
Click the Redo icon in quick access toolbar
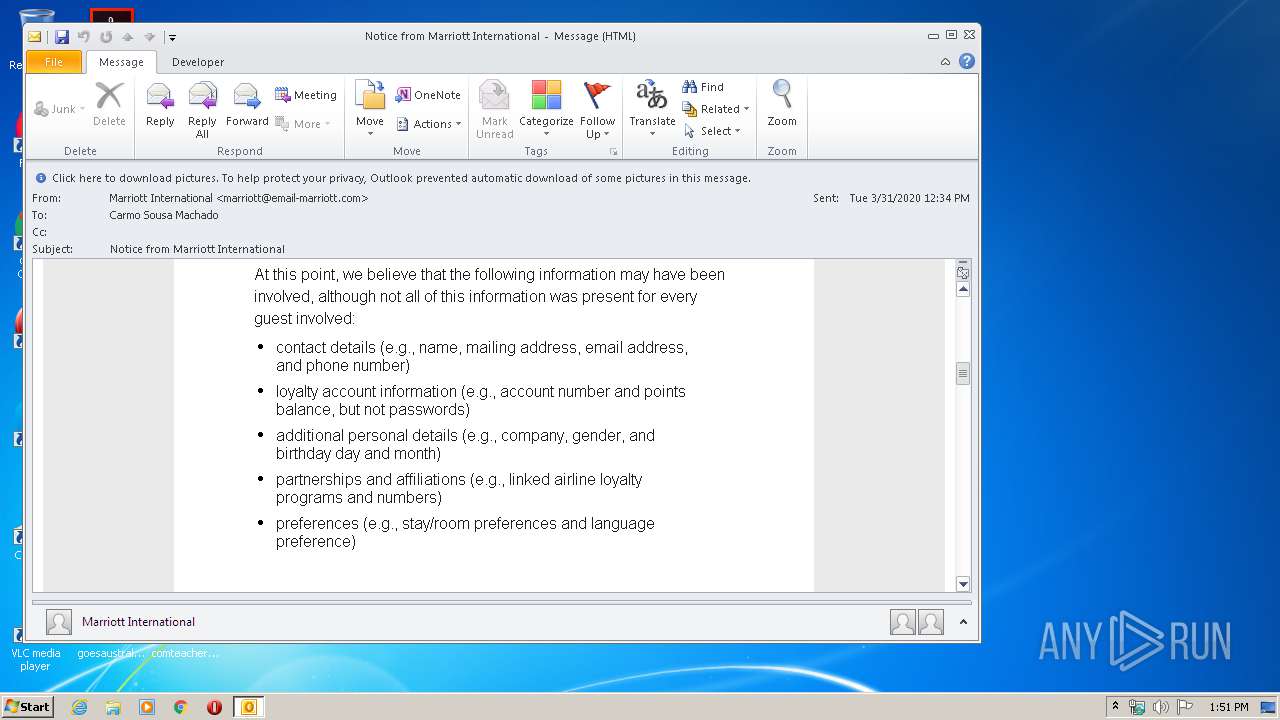[106, 37]
